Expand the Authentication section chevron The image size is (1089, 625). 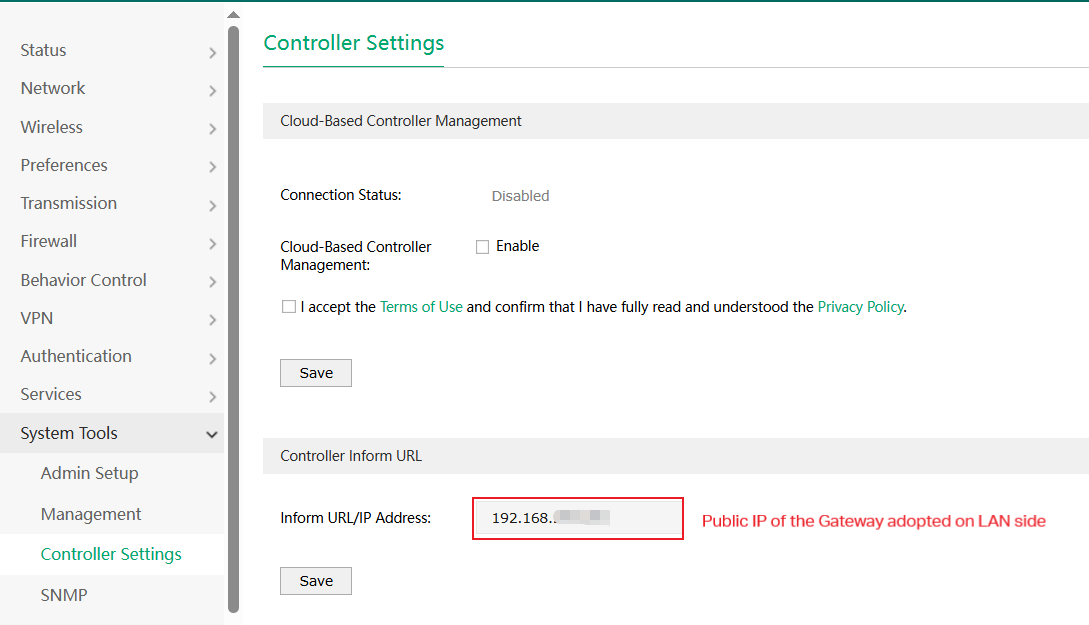[x=212, y=358]
